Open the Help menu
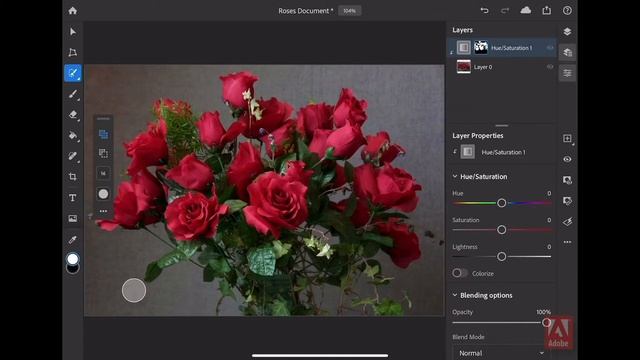This screenshot has height=360, width=640. 567,11
